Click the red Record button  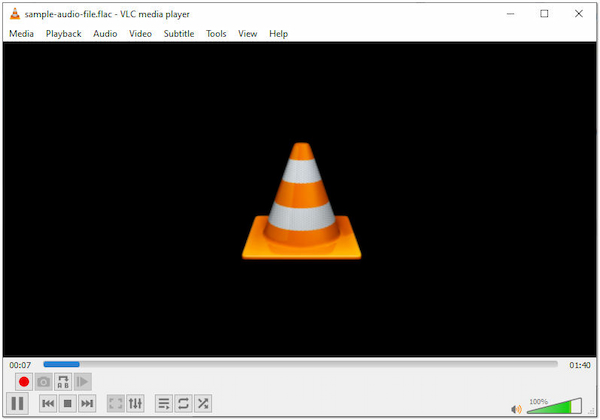point(24,382)
